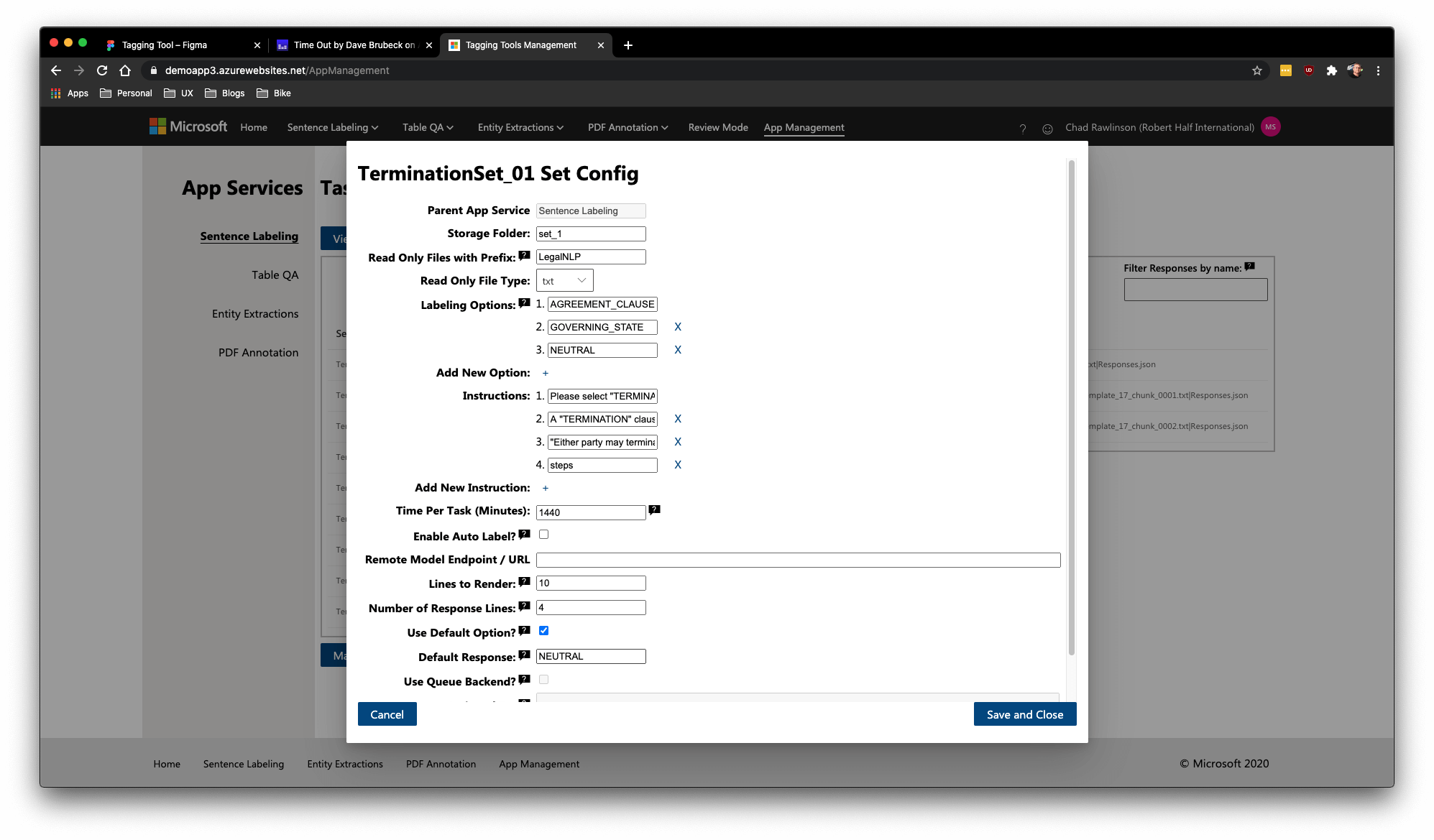Screen dimensions: 1434x840
Task: Bookmark this page with the star icon
Action: pos(1256,70)
